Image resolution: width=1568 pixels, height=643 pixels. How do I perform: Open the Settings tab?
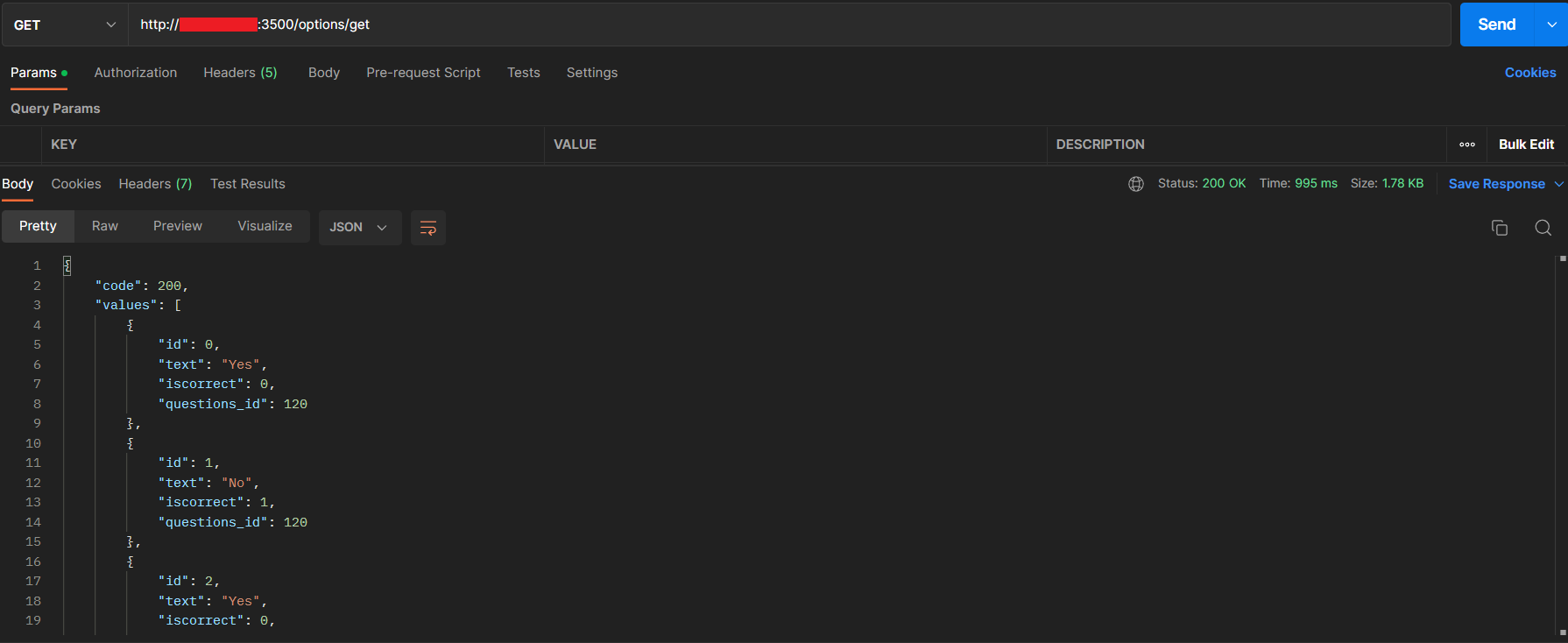[x=592, y=73]
